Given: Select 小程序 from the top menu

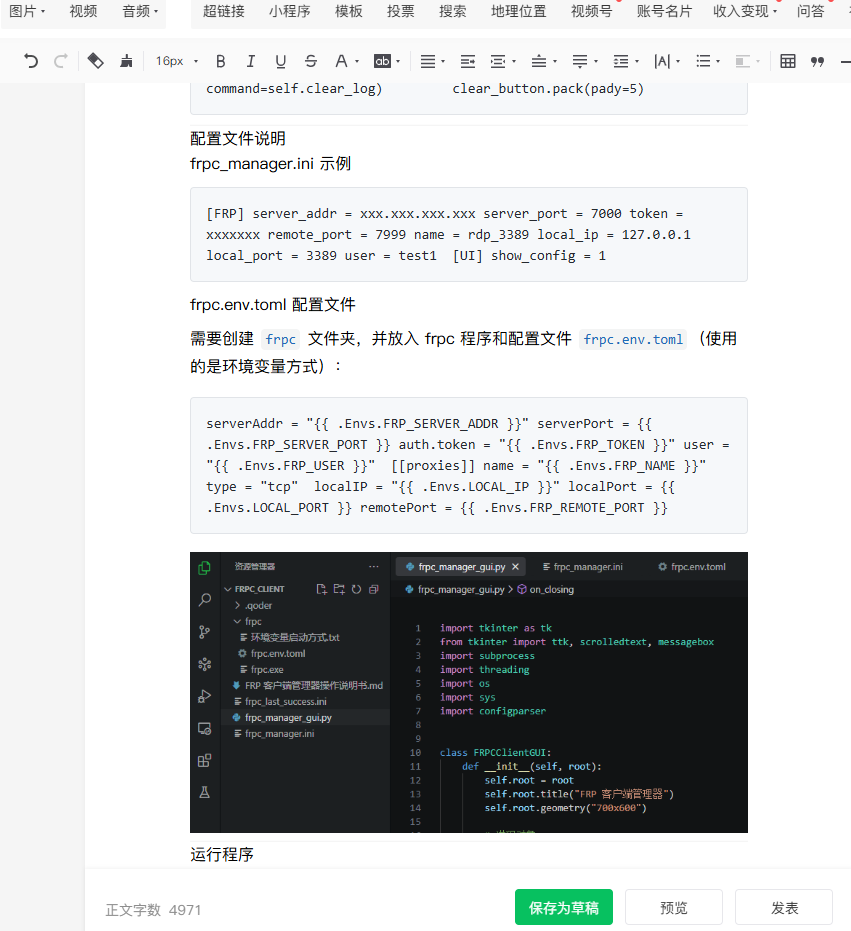Looking at the screenshot, I should click(x=289, y=11).
